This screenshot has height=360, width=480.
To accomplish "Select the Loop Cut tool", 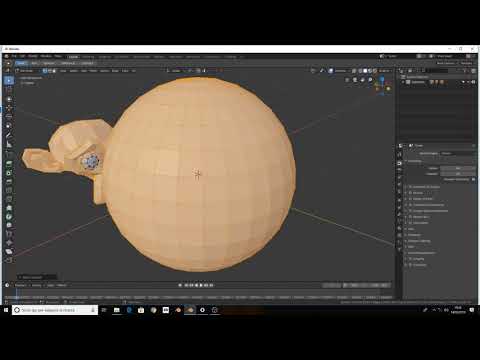I will pyautogui.click(x=9, y=190).
